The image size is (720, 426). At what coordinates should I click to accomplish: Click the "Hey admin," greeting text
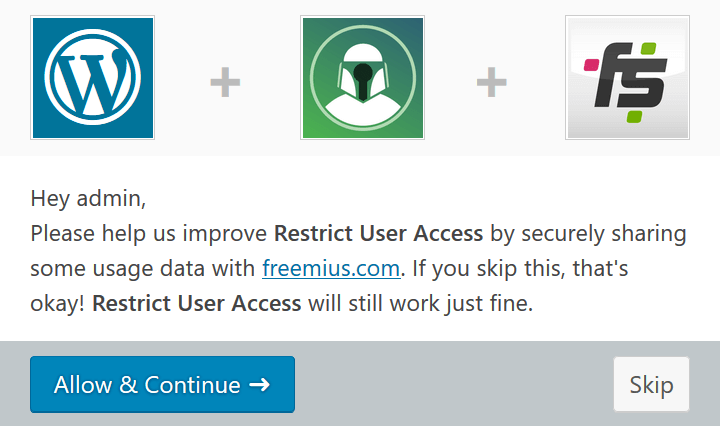[x=88, y=199]
